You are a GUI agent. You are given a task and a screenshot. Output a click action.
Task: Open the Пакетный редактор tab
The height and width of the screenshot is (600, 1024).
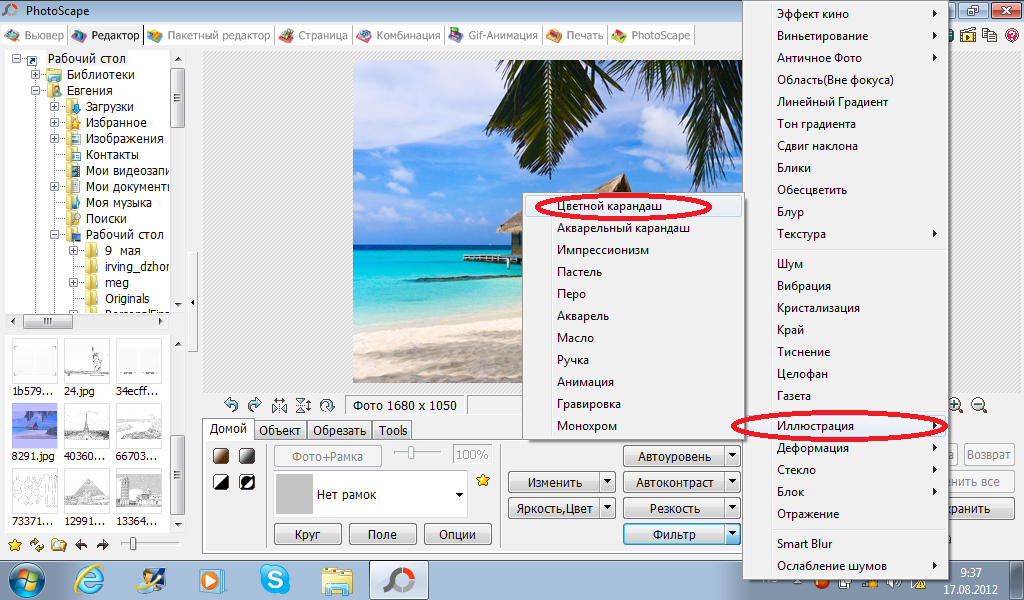pos(208,35)
